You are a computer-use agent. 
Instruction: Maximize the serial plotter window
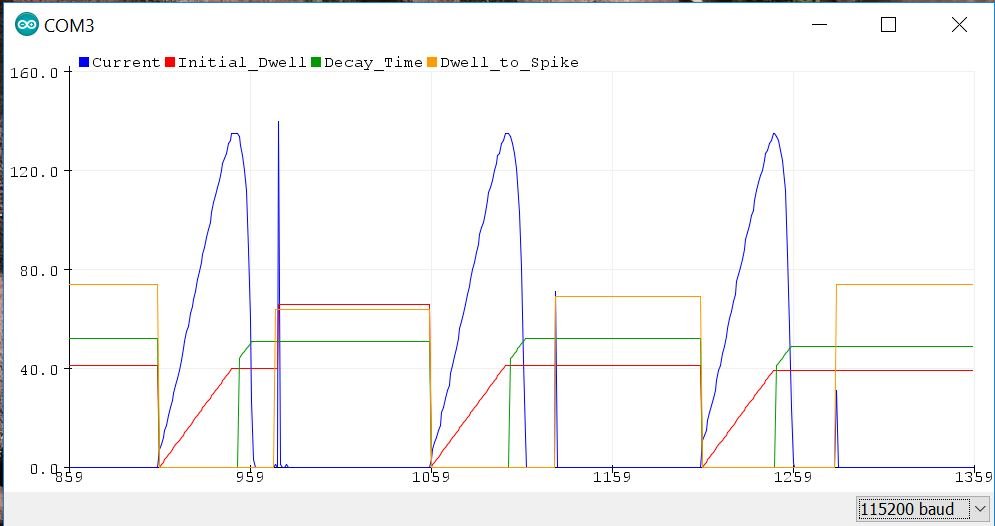click(x=888, y=26)
